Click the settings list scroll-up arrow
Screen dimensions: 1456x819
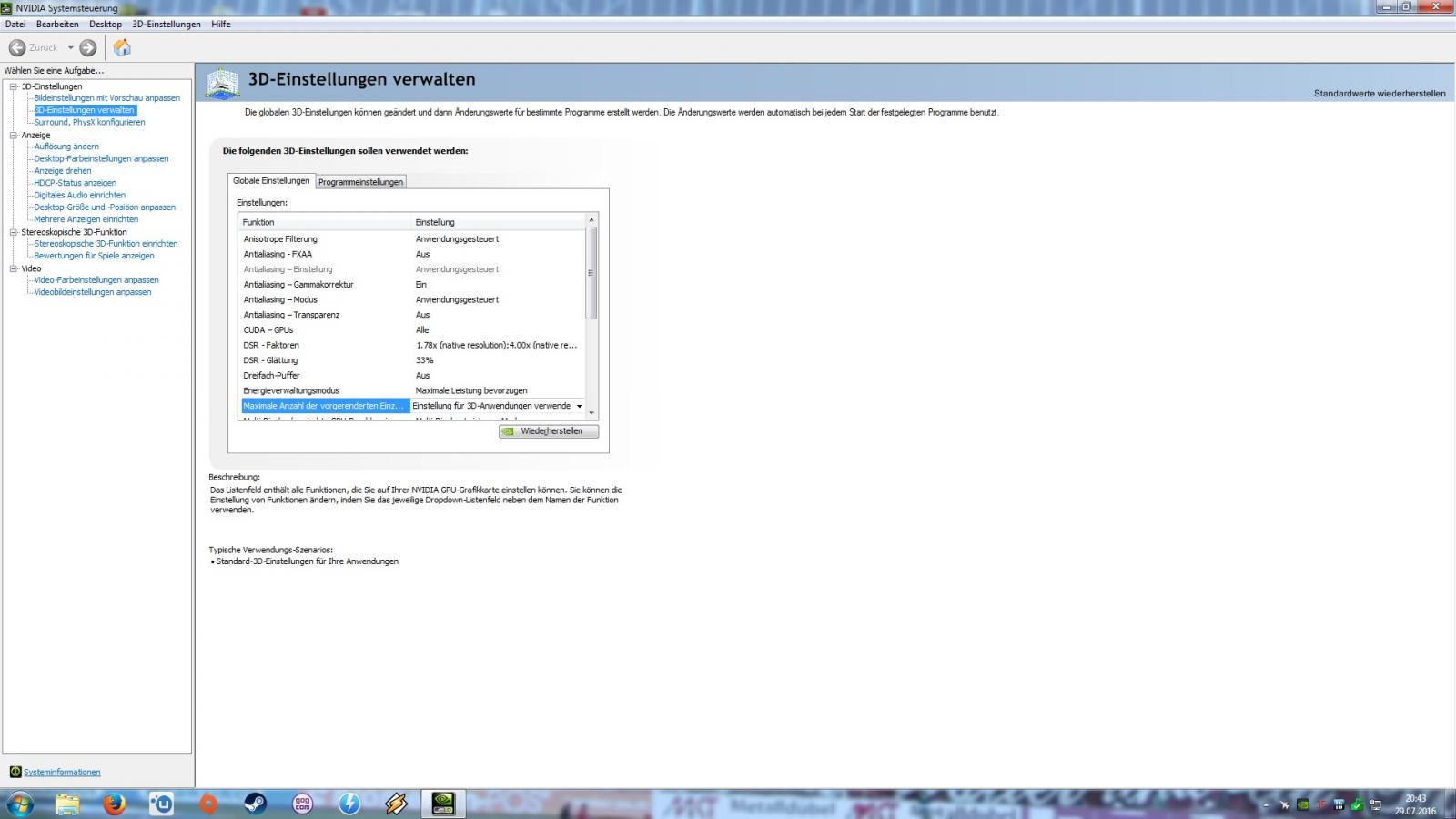[x=591, y=220]
